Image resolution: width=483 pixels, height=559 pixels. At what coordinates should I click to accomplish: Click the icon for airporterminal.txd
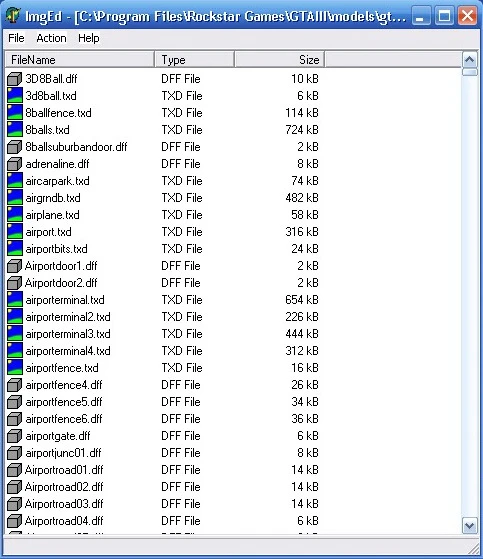[15, 300]
